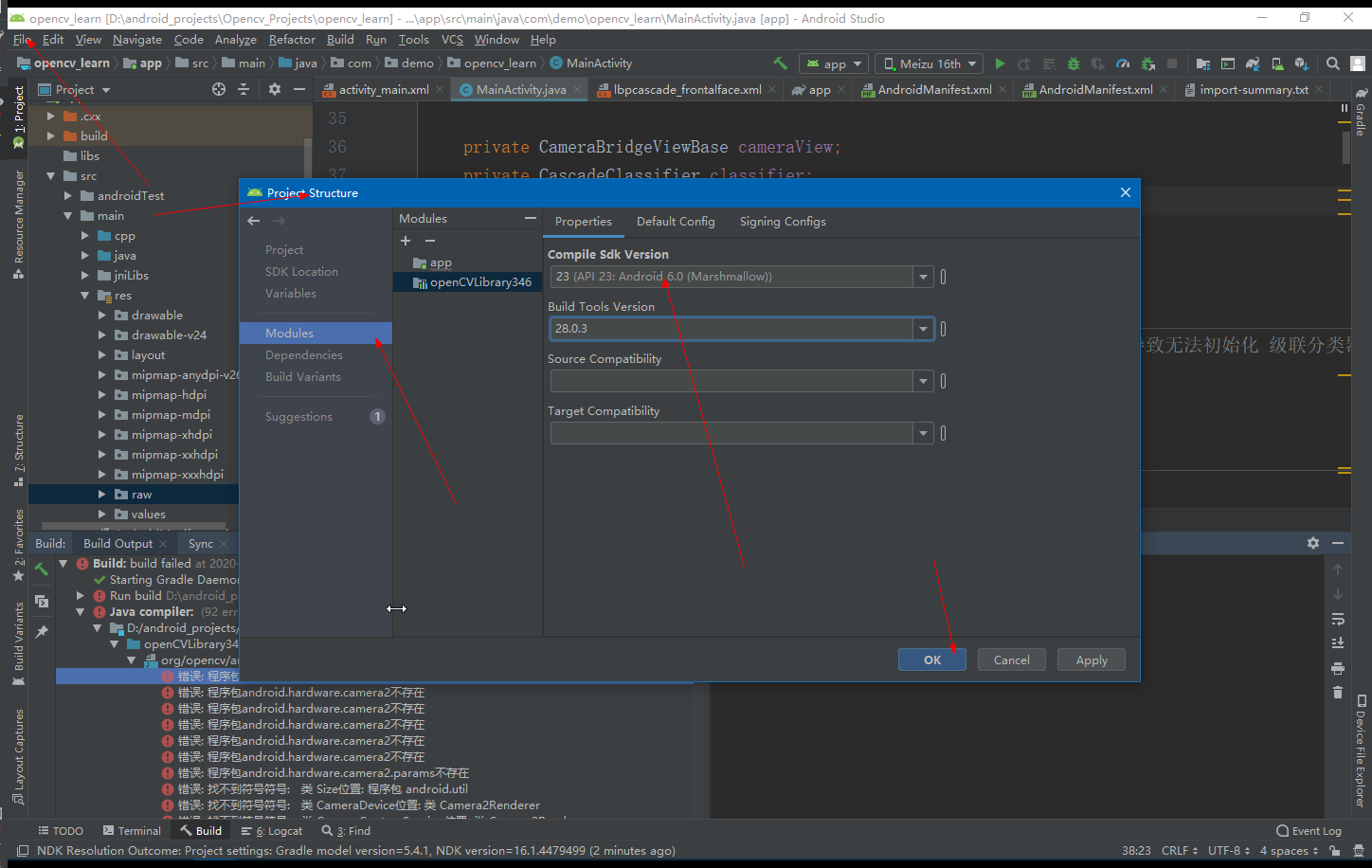The height and width of the screenshot is (868, 1372).
Task: Remove module with minus icon
Action: click(x=430, y=241)
